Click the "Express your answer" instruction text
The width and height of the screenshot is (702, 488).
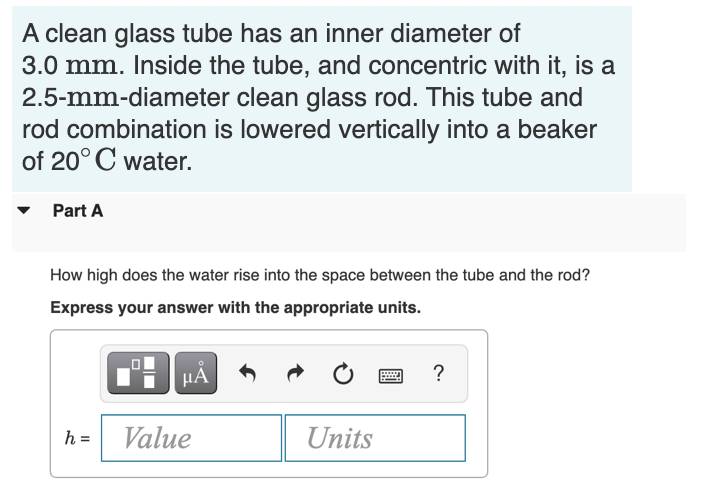click(x=235, y=307)
